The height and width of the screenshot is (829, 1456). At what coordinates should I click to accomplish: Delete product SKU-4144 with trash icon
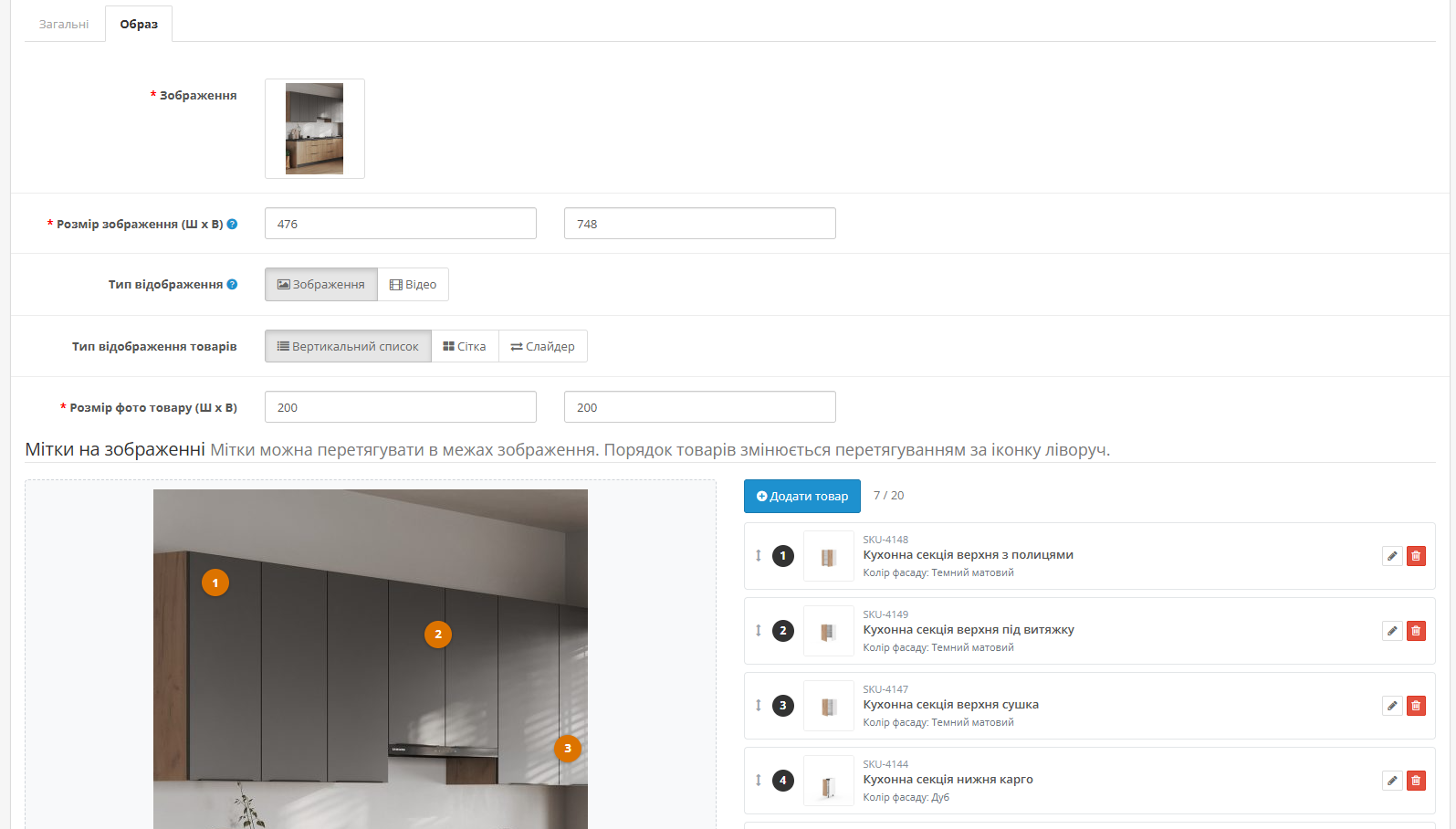pos(1416,781)
